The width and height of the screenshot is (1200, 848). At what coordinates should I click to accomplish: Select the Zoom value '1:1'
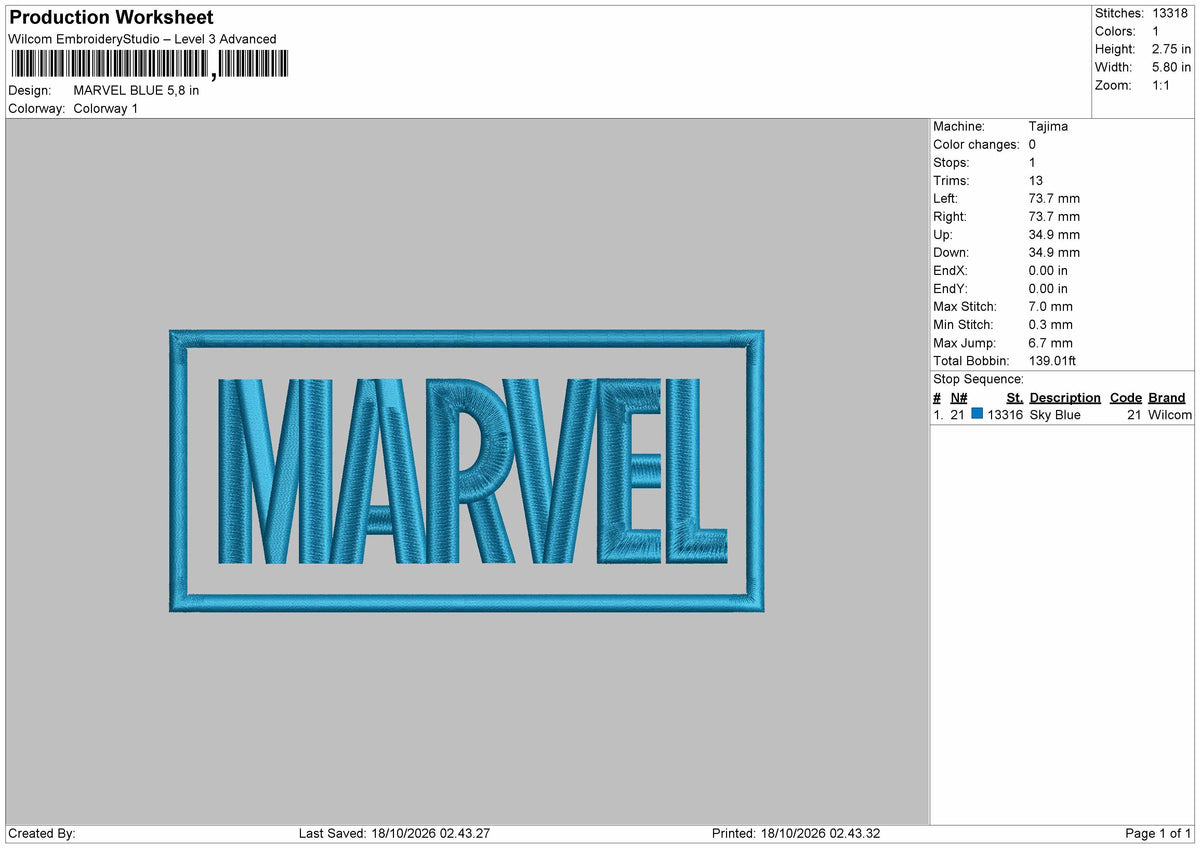(1163, 85)
